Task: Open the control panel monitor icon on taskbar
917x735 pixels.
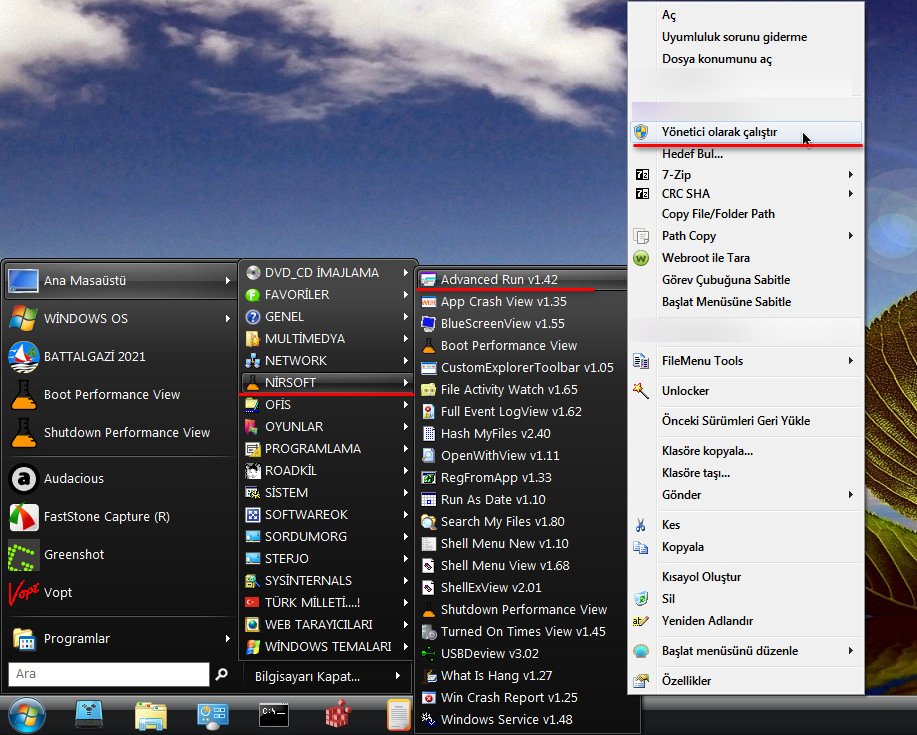Action: pos(212,716)
